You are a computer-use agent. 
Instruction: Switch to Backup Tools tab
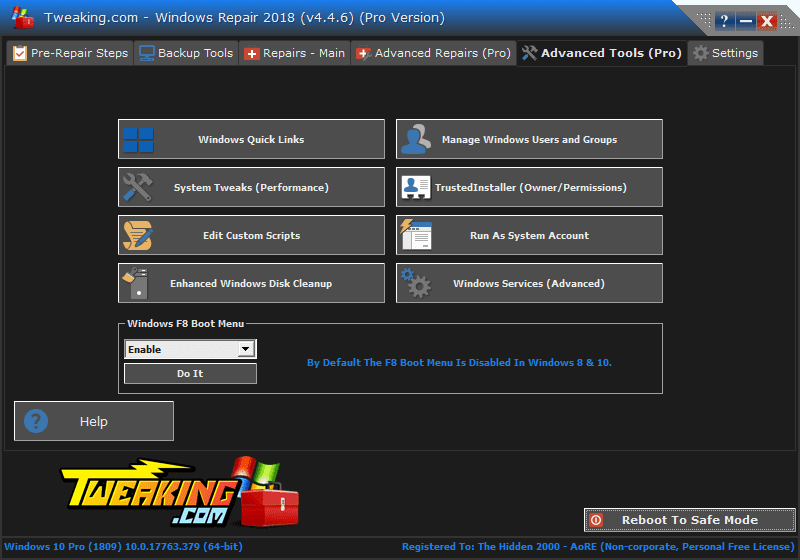click(x=186, y=53)
